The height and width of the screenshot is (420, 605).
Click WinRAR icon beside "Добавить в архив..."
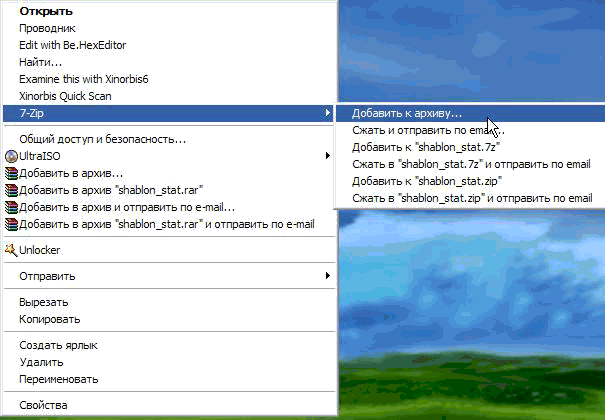tap(12, 174)
